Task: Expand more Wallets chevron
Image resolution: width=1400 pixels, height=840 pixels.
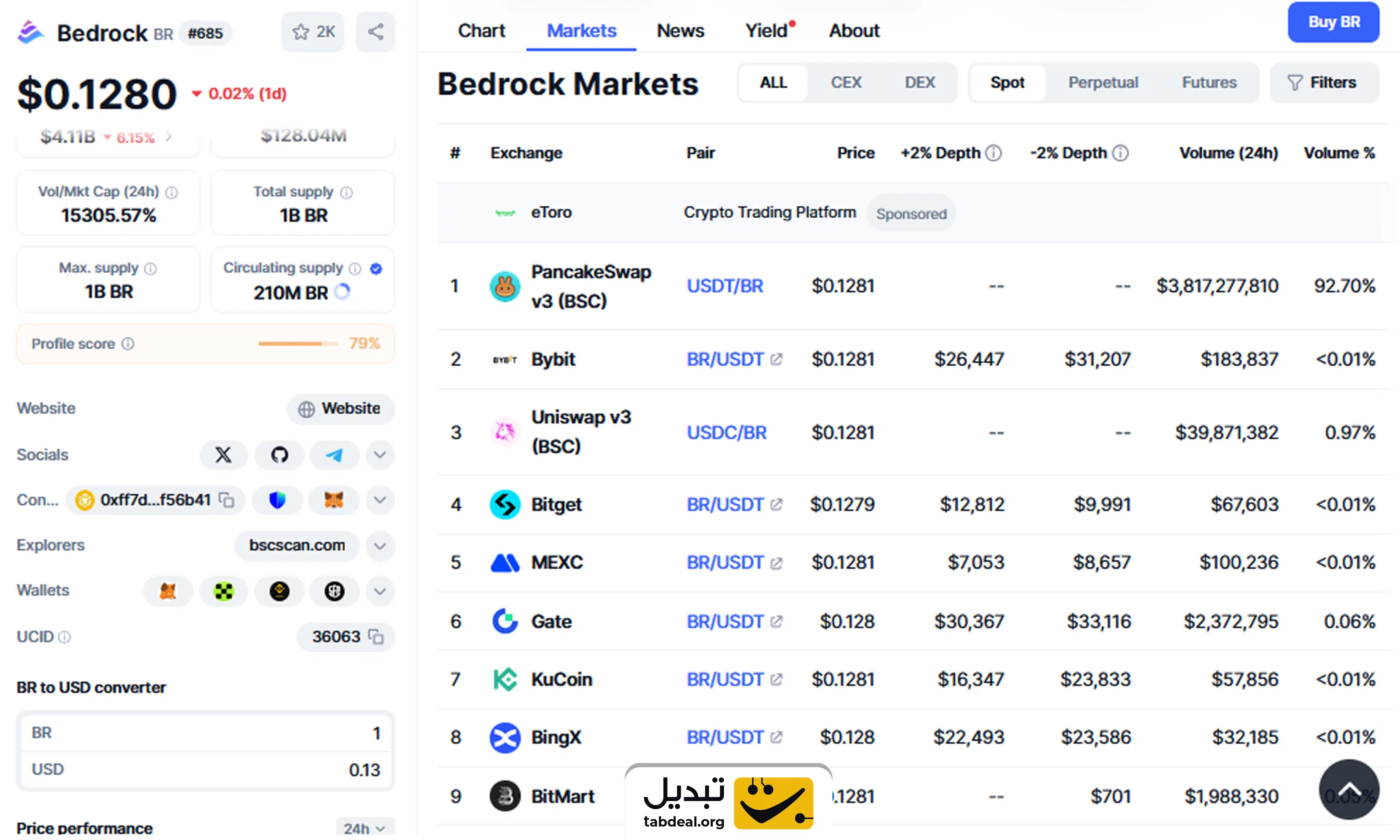Action: (x=380, y=591)
